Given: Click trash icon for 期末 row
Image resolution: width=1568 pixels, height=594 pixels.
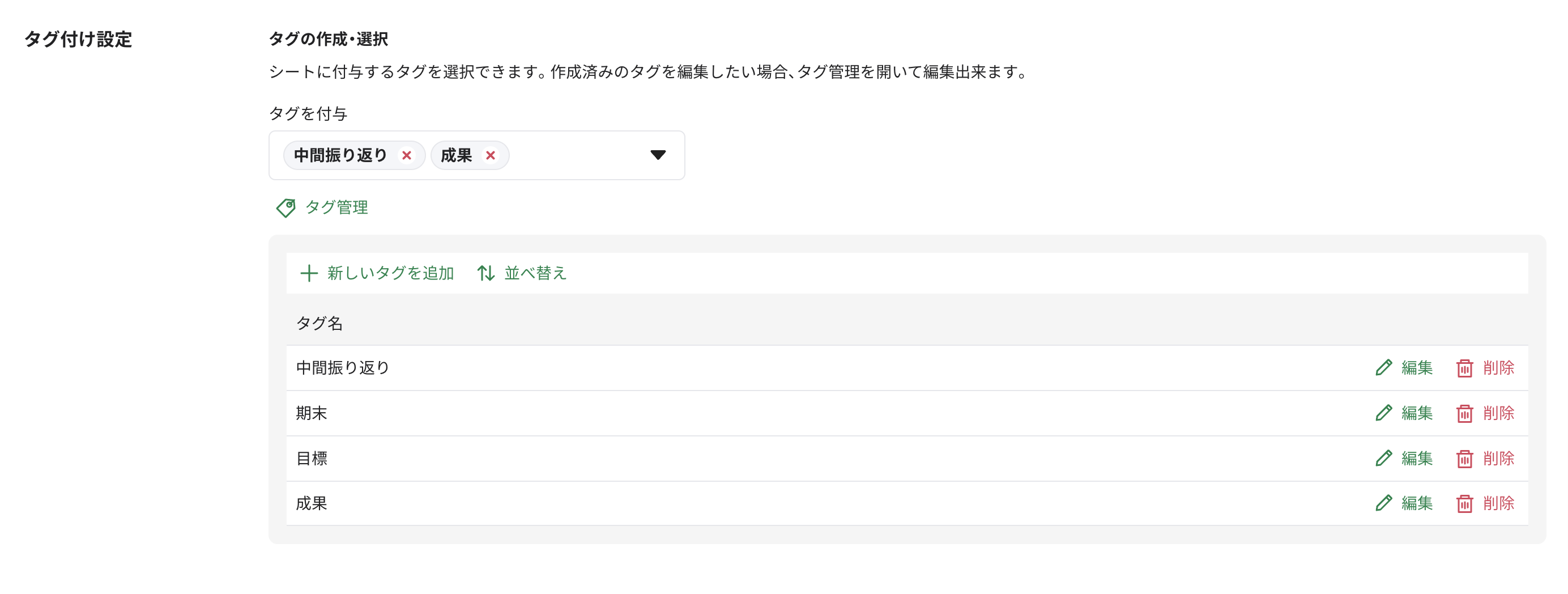Looking at the screenshot, I should [x=1464, y=414].
